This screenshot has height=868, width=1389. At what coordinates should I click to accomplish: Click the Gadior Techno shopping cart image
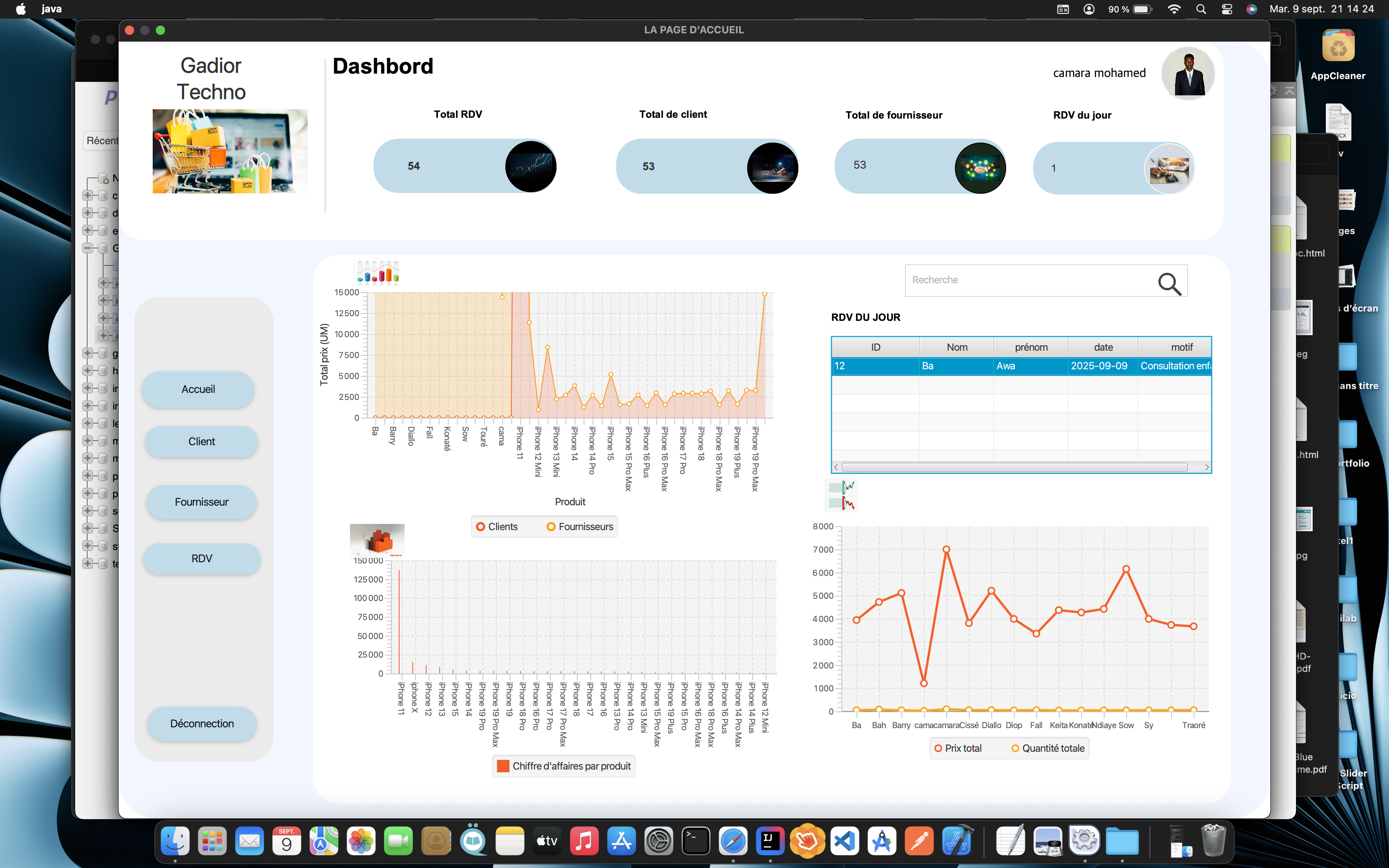(229, 151)
